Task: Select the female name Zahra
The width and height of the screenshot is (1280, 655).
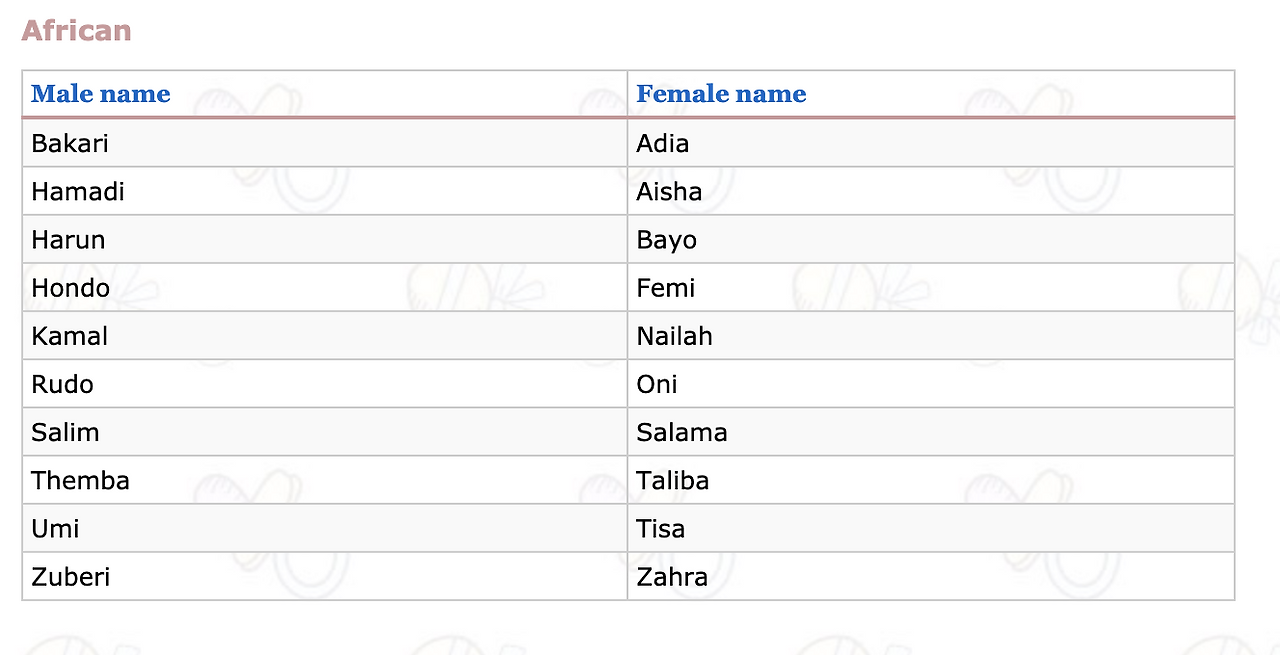Action: (x=672, y=577)
